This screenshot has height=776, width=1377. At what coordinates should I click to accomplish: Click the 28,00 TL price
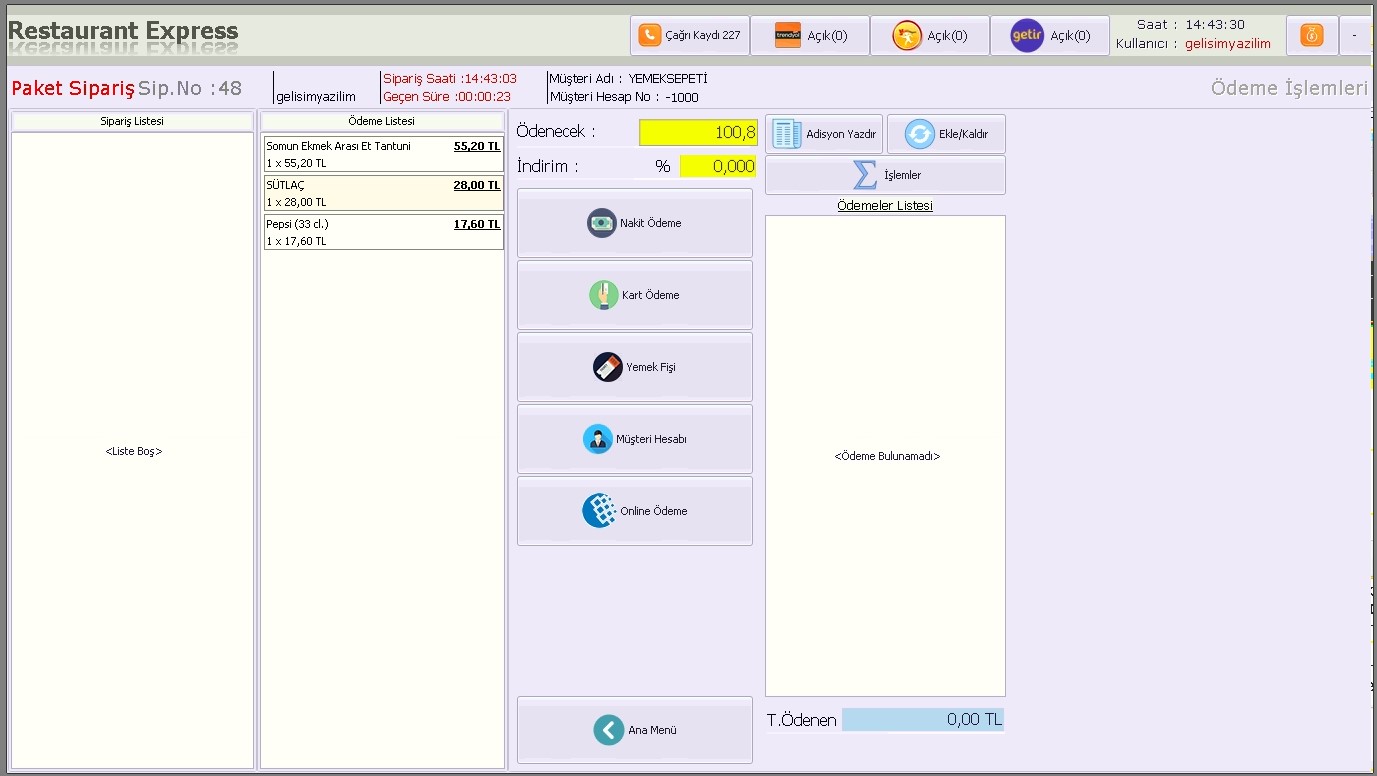click(x=477, y=185)
